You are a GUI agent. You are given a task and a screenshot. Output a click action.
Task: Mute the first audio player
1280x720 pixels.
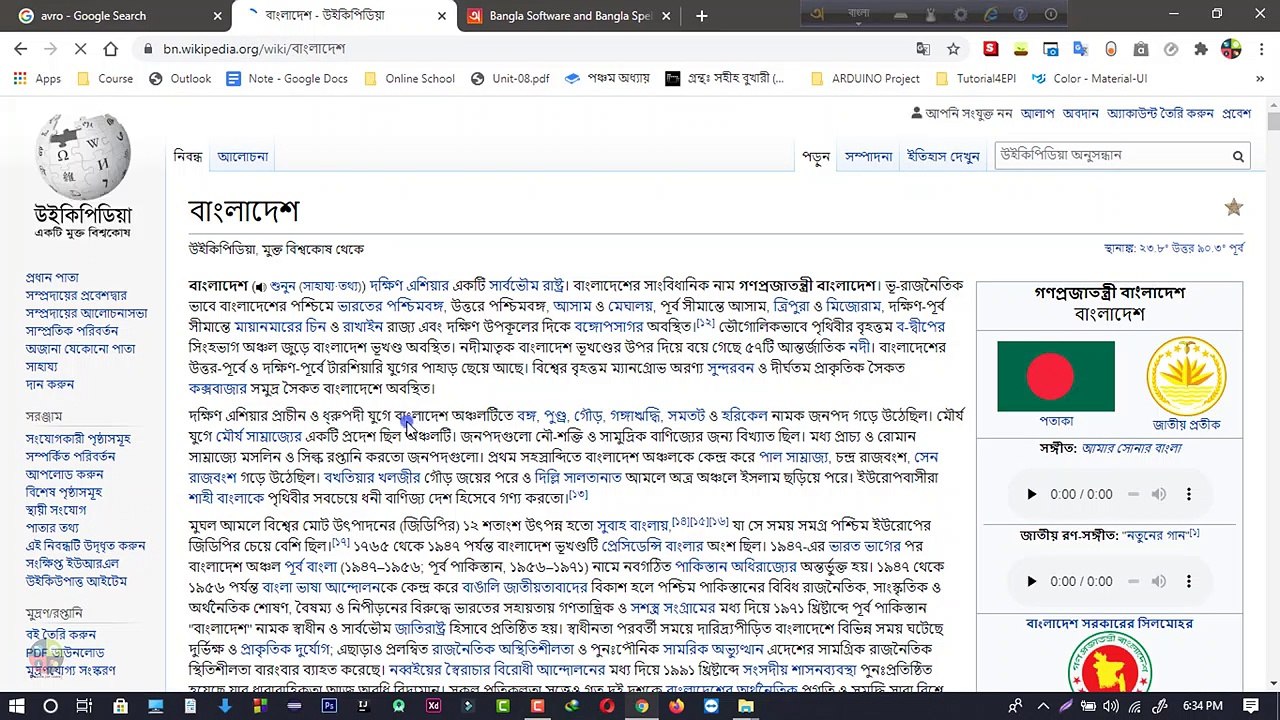click(x=1158, y=494)
